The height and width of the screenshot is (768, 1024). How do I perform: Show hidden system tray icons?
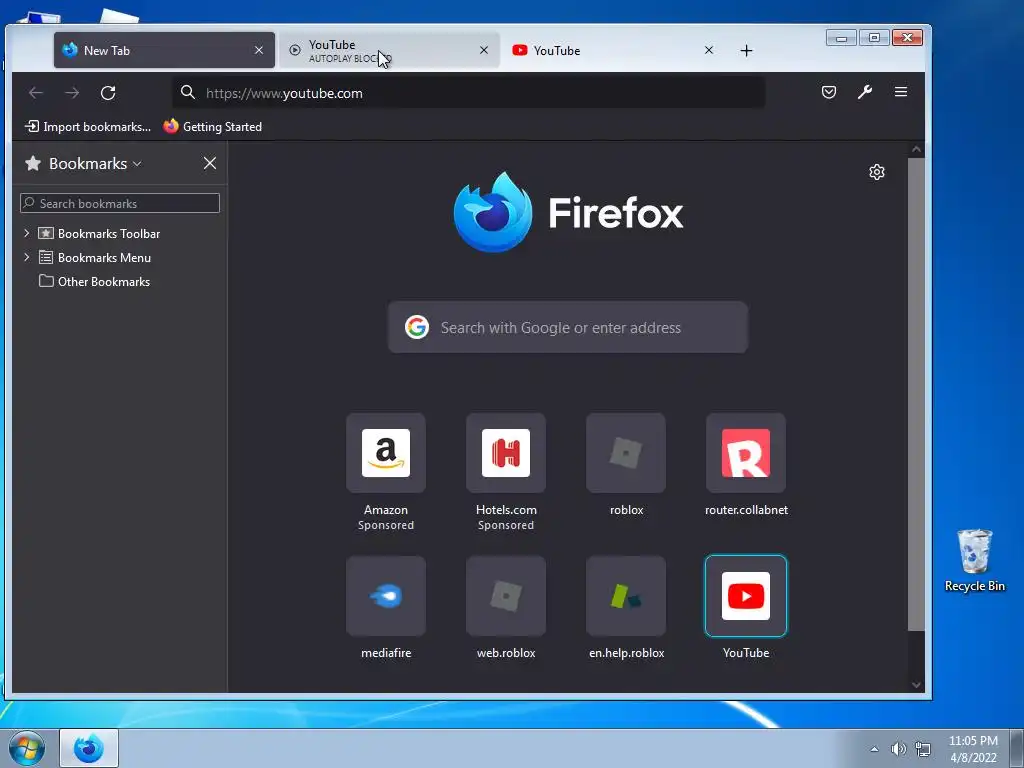(874, 749)
